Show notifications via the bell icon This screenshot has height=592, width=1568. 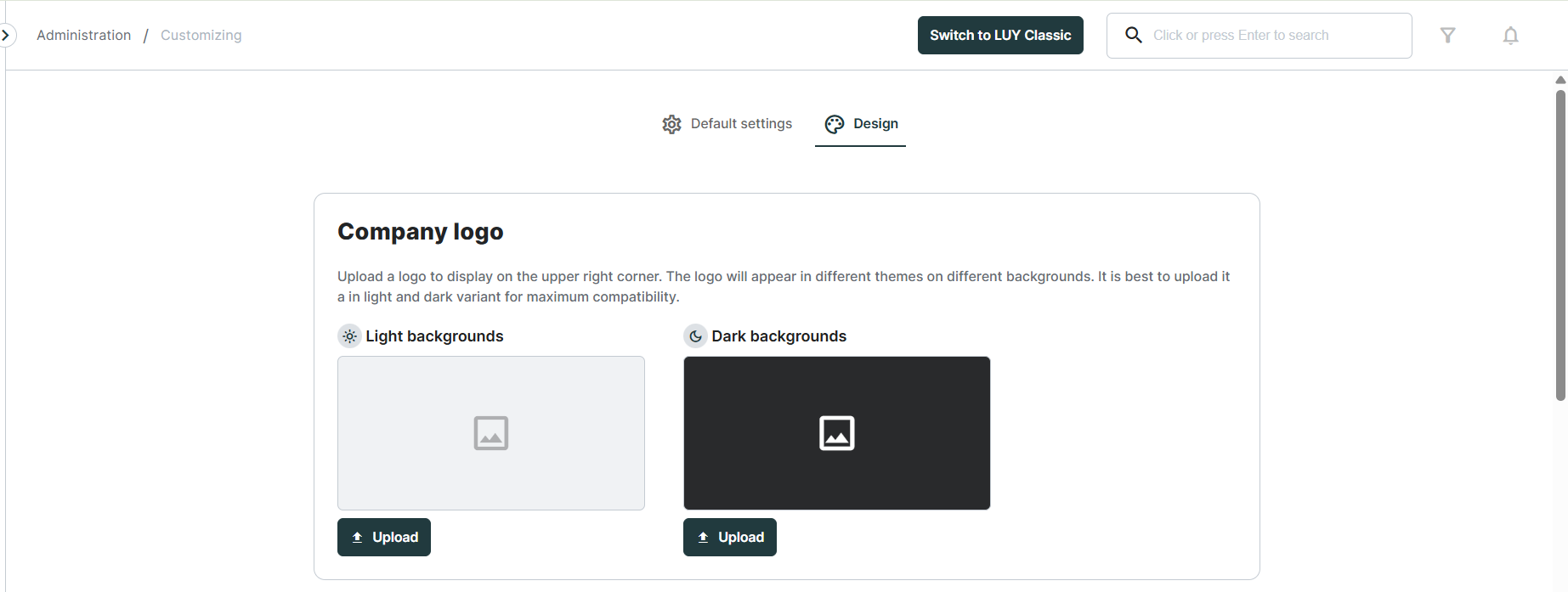pyautogui.click(x=1510, y=35)
